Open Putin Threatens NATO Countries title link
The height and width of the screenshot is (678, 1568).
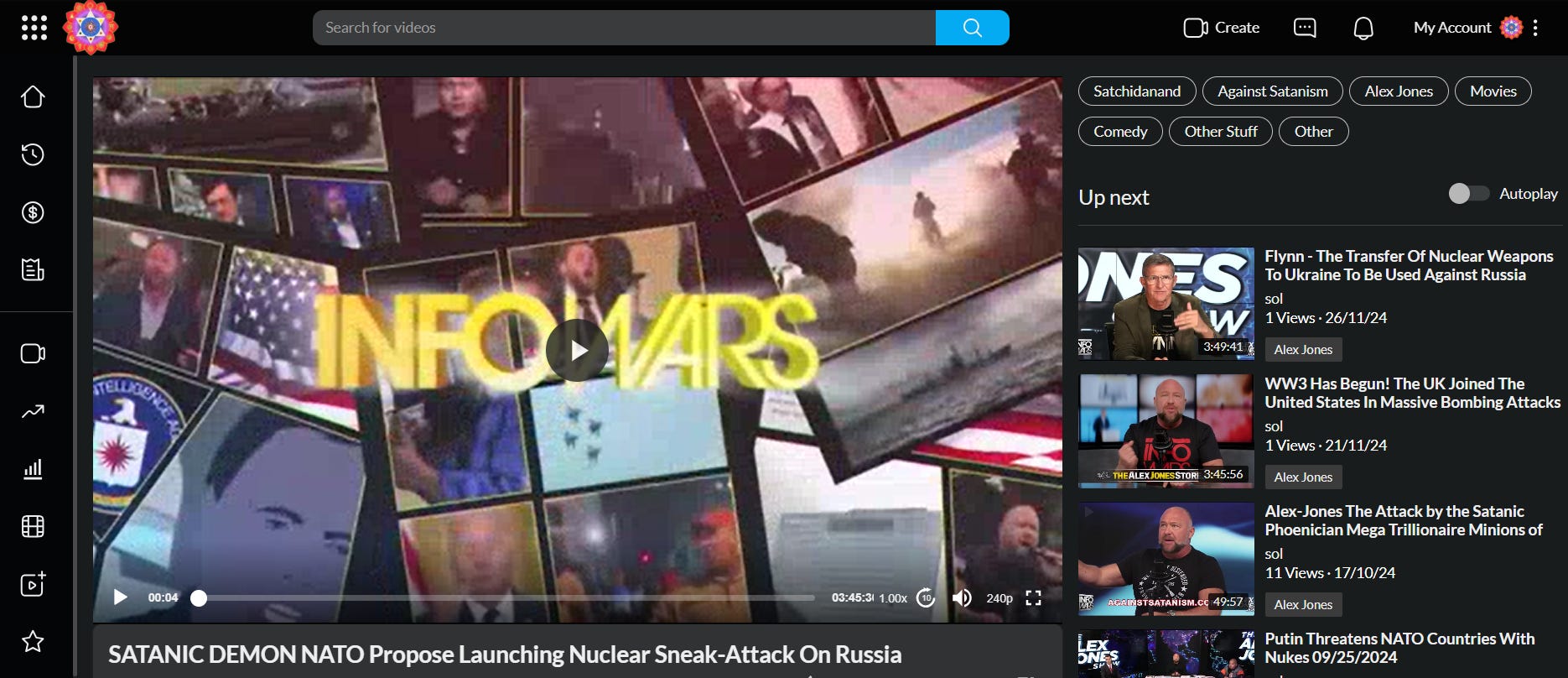[x=1399, y=649]
